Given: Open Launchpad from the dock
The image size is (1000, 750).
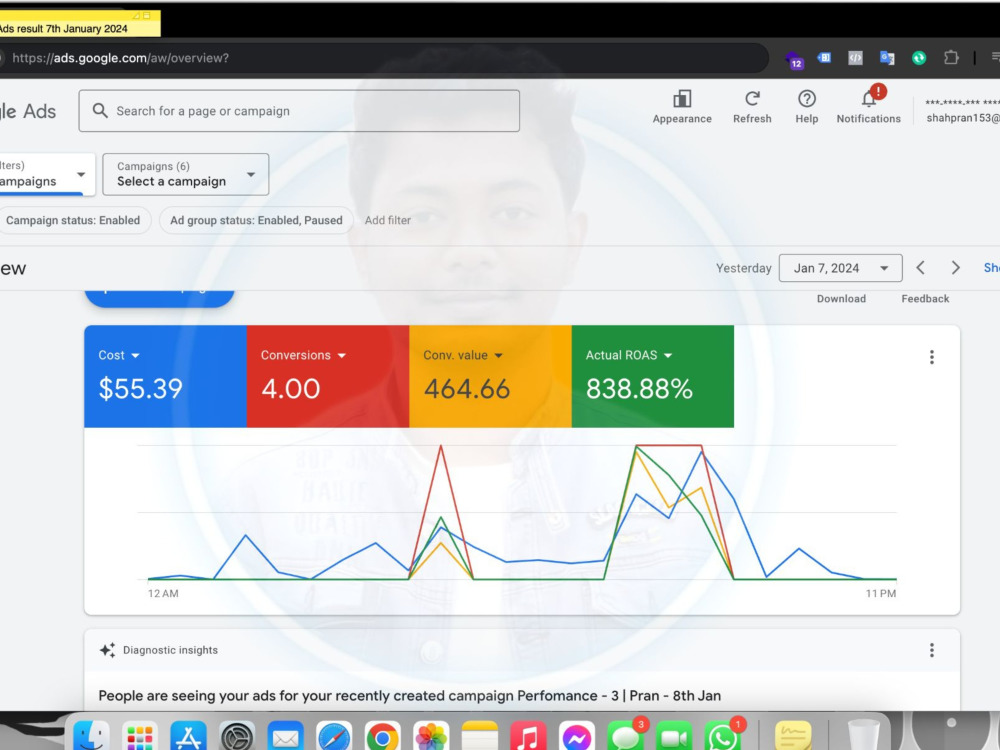Looking at the screenshot, I should pos(140,737).
